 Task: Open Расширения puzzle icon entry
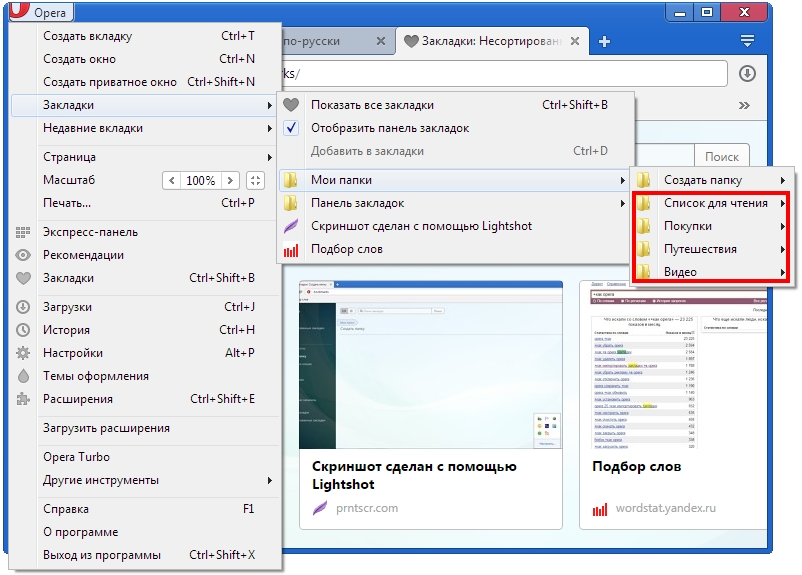point(146,399)
